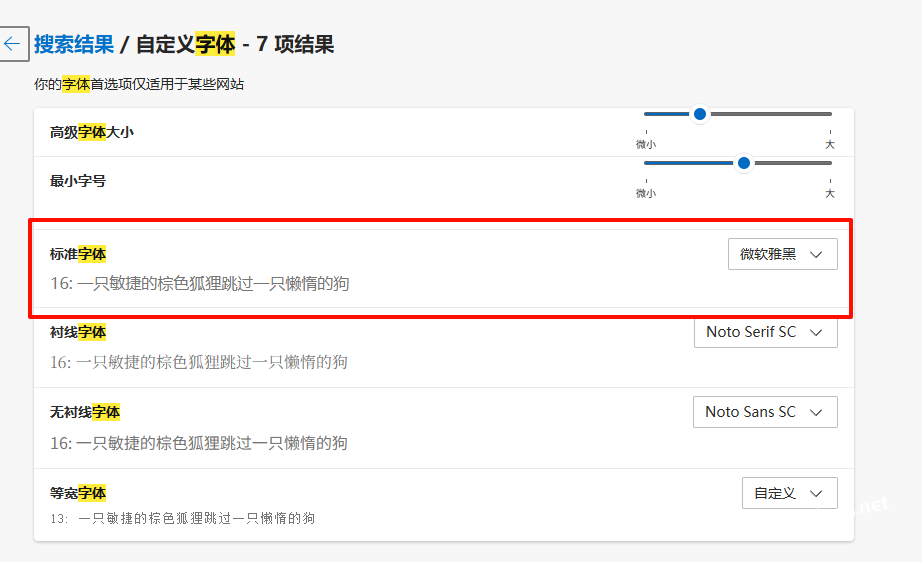Image resolution: width=922 pixels, height=562 pixels.
Task: Click the 最小字号 setting label
Action: (78, 181)
